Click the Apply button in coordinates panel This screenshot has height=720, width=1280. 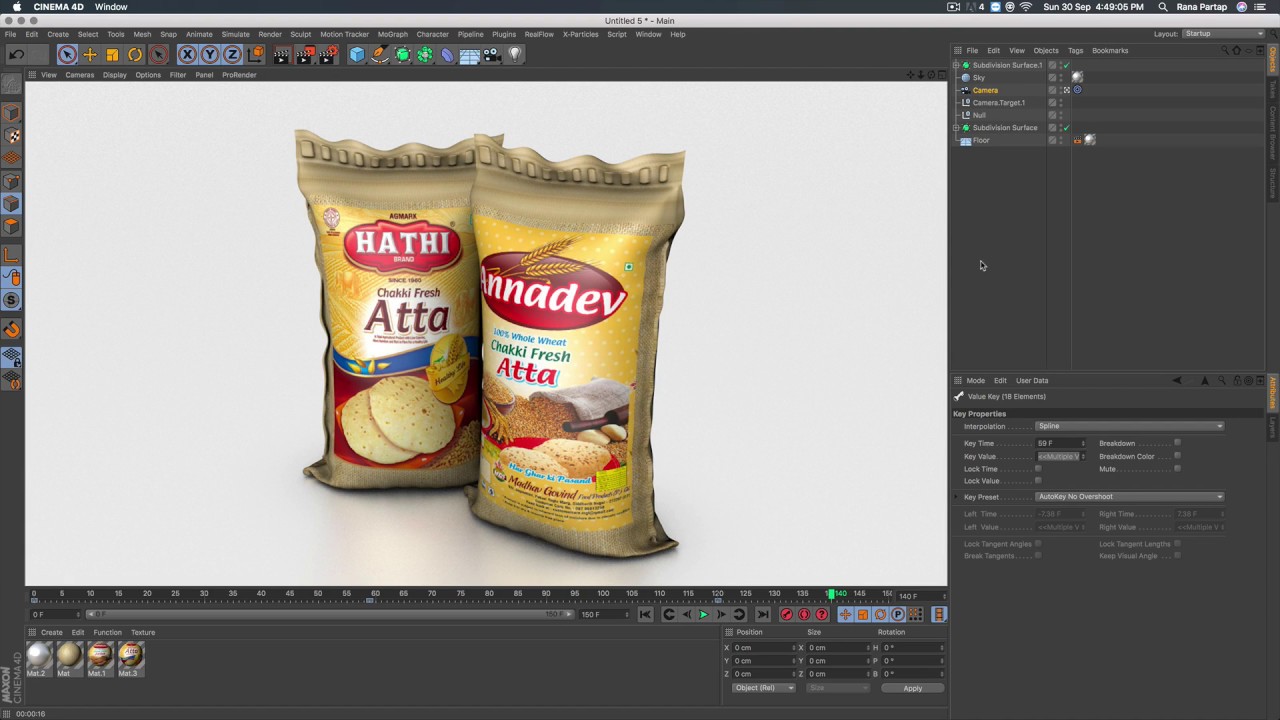pos(913,688)
